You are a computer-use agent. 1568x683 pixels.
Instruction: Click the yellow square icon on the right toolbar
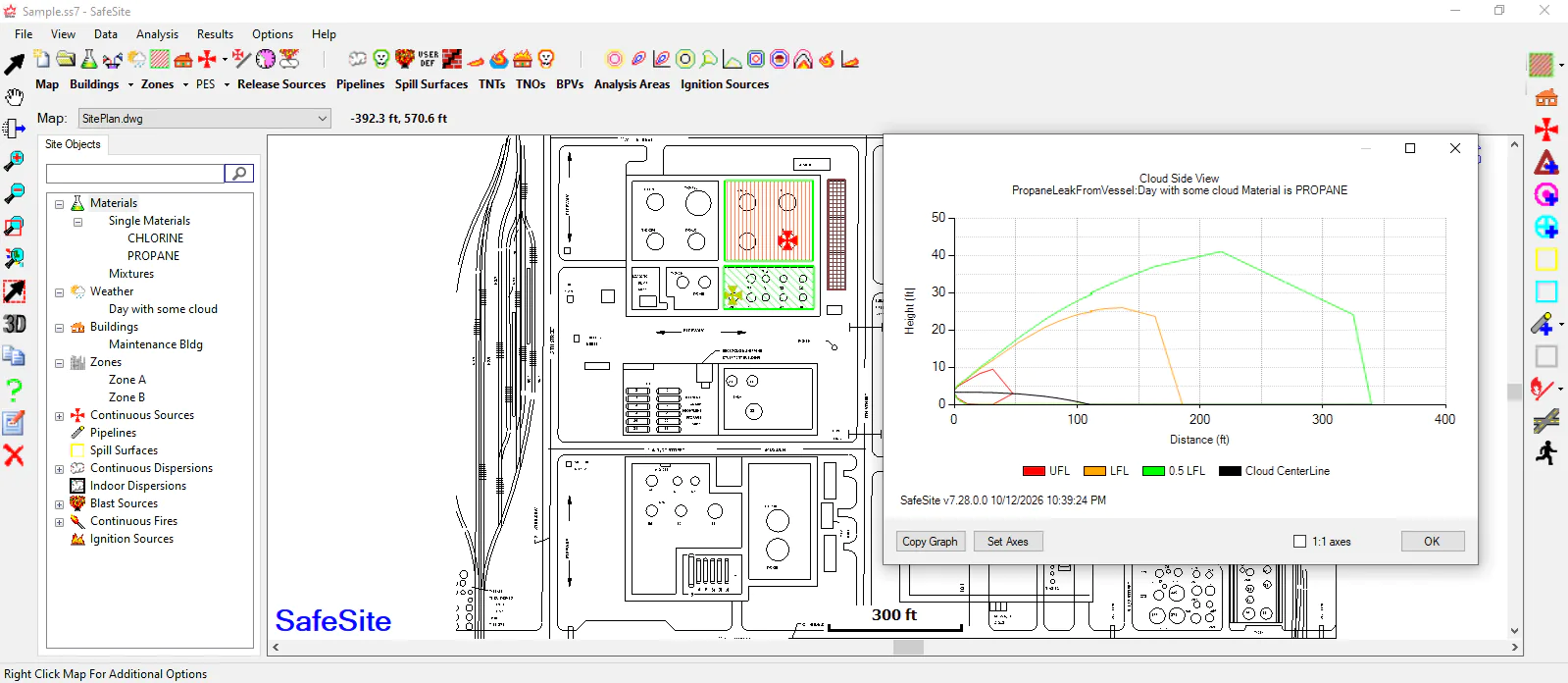1546,259
